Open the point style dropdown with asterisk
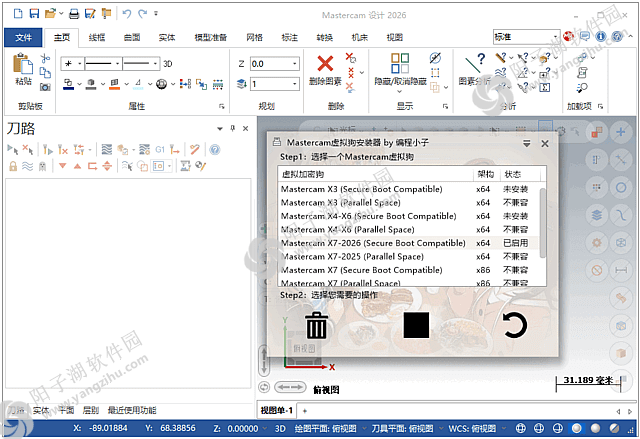The image size is (640, 439). pyautogui.click(x=80, y=64)
